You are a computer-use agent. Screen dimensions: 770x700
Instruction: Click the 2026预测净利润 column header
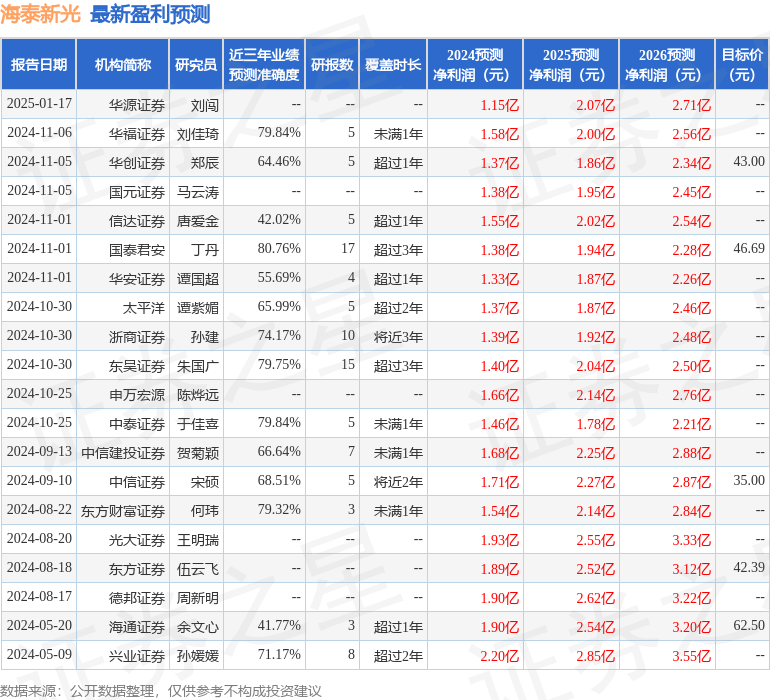[666, 65]
